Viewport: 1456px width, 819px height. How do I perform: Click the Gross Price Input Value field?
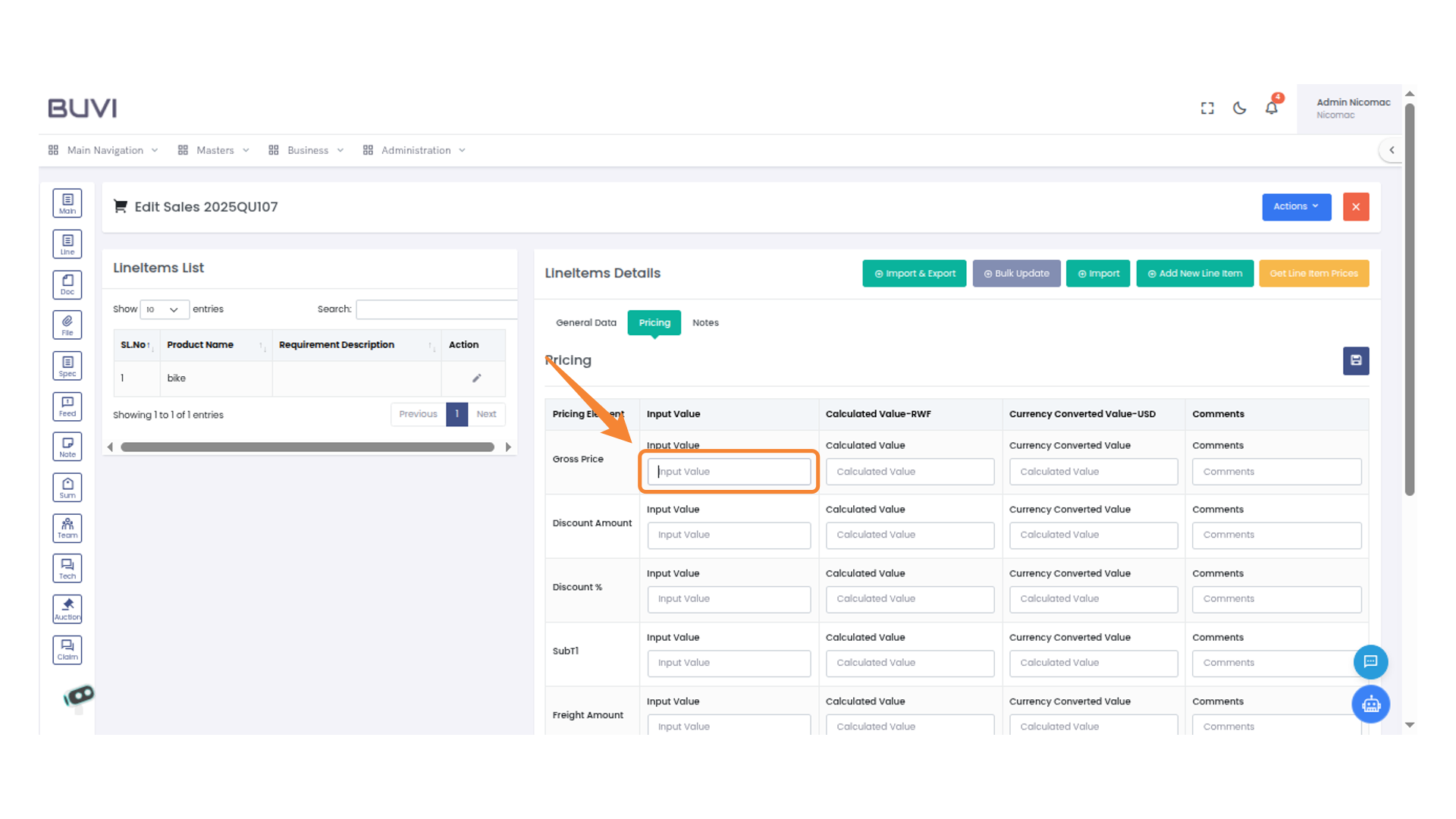[x=727, y=471]
